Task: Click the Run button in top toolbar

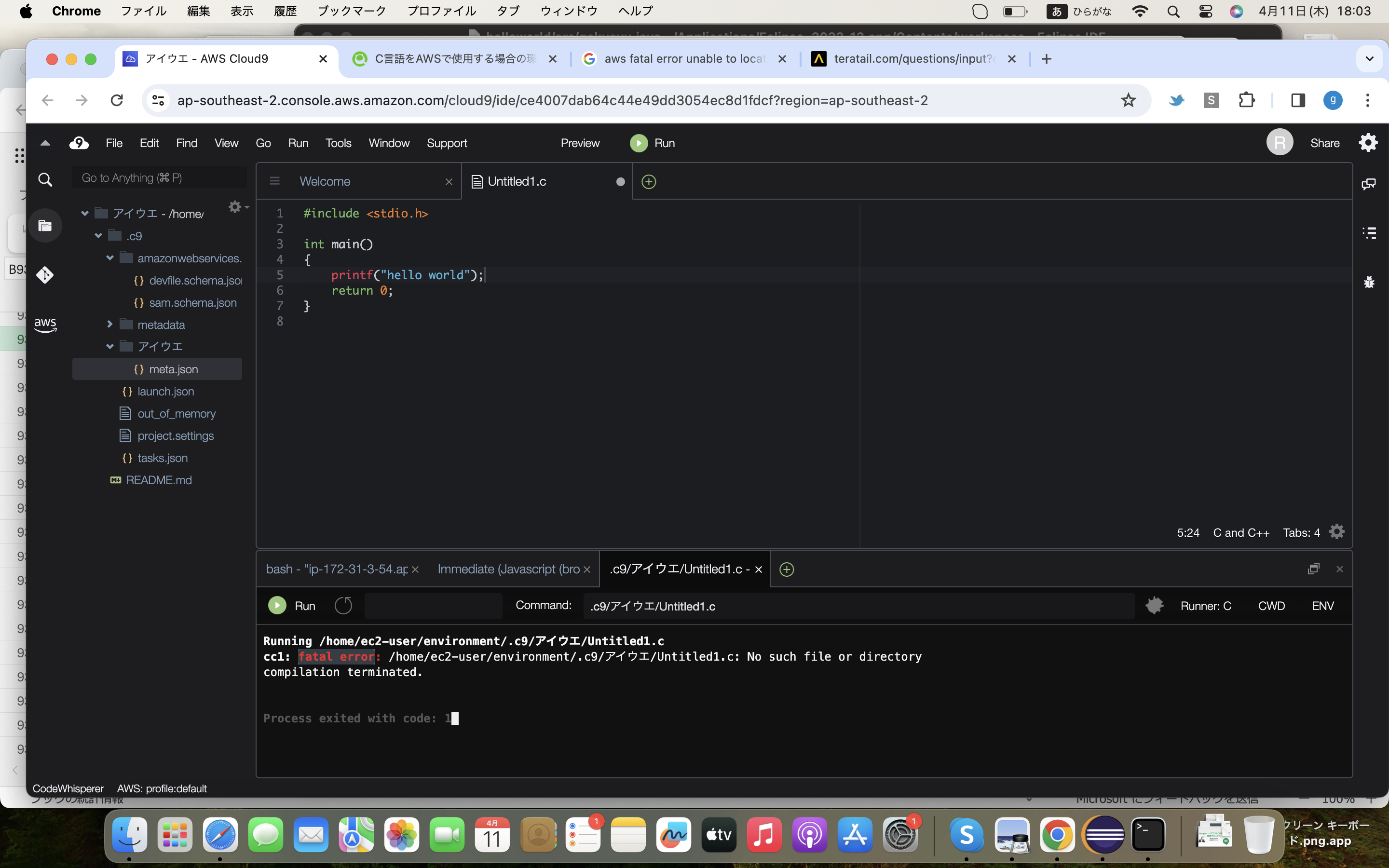Action: 652,143
